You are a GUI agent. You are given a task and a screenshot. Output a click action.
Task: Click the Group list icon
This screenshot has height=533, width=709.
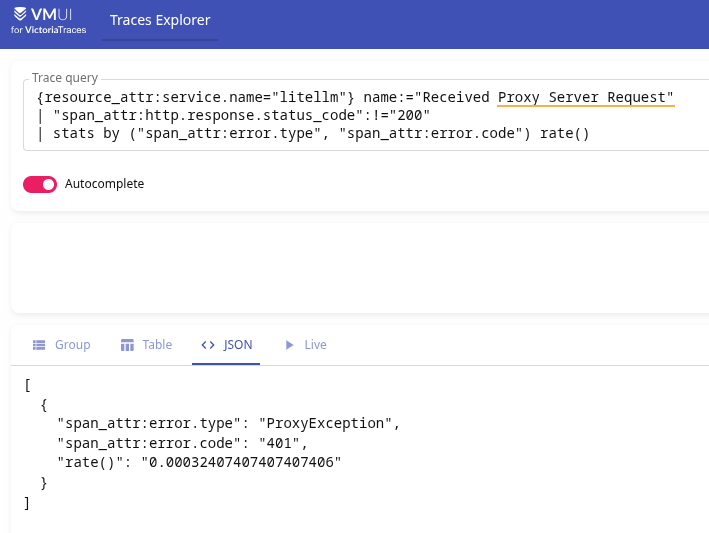point(39,345)
